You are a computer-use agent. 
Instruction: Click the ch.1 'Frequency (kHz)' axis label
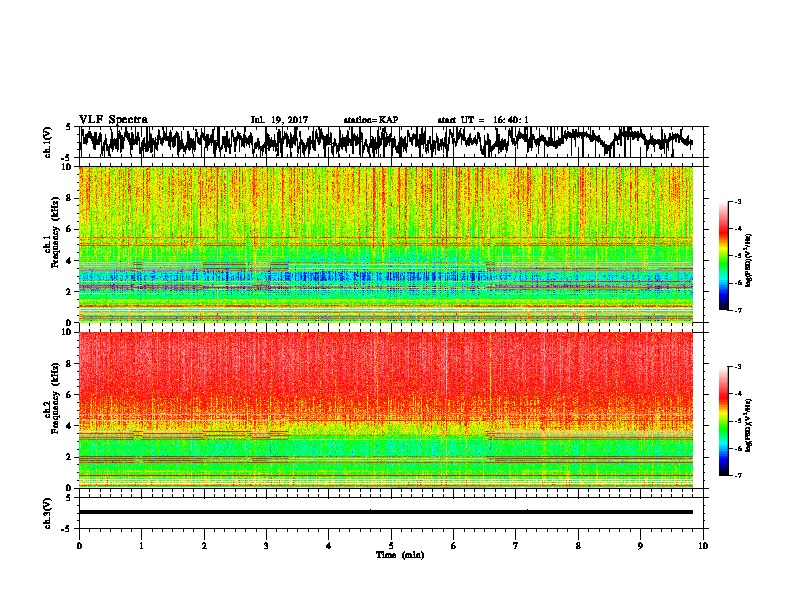point(56,232)
